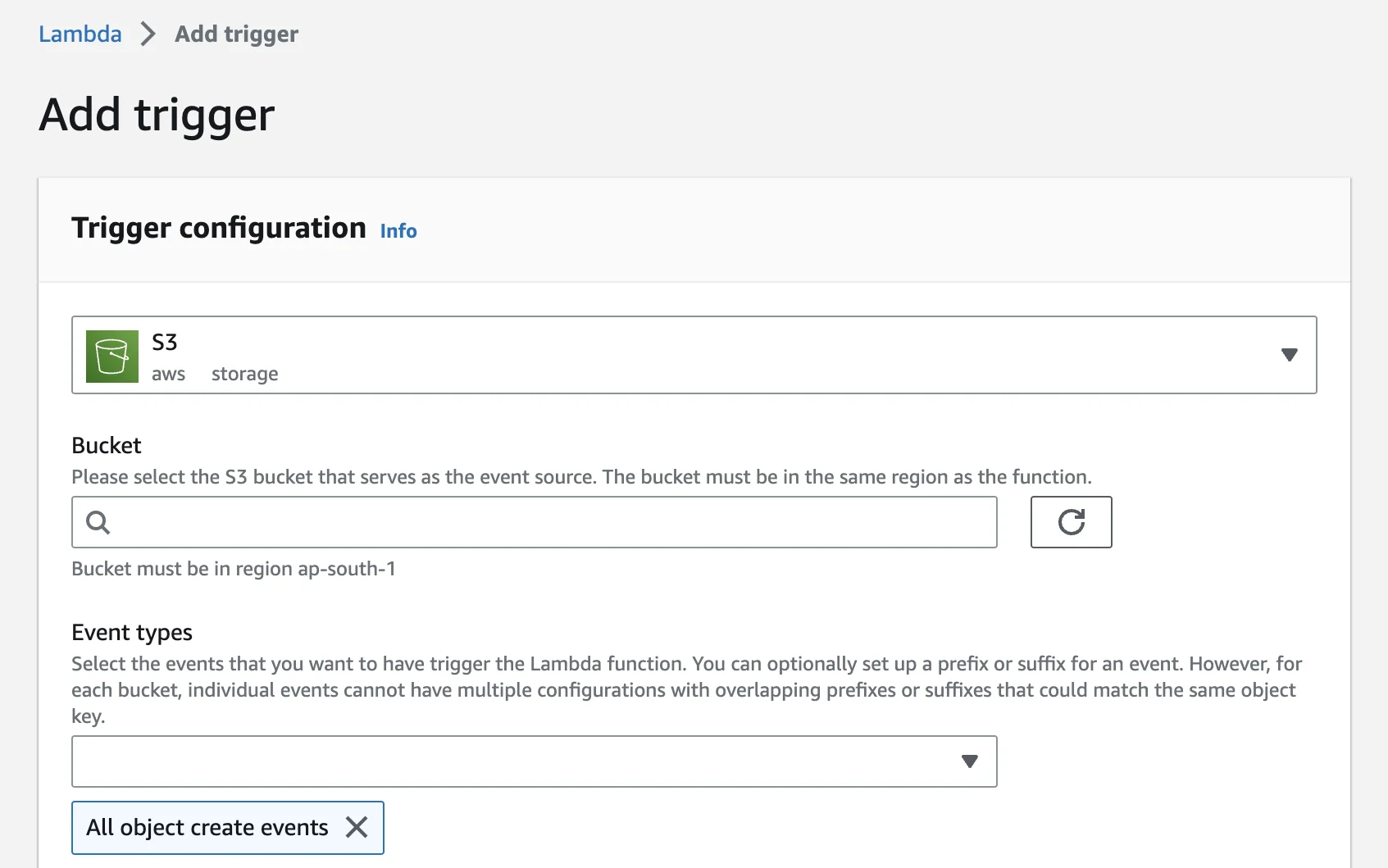Click the breadcrumb chevron separator
Image resolution: width=1388 pixels, height=868 pixels.
coord(148,34)
